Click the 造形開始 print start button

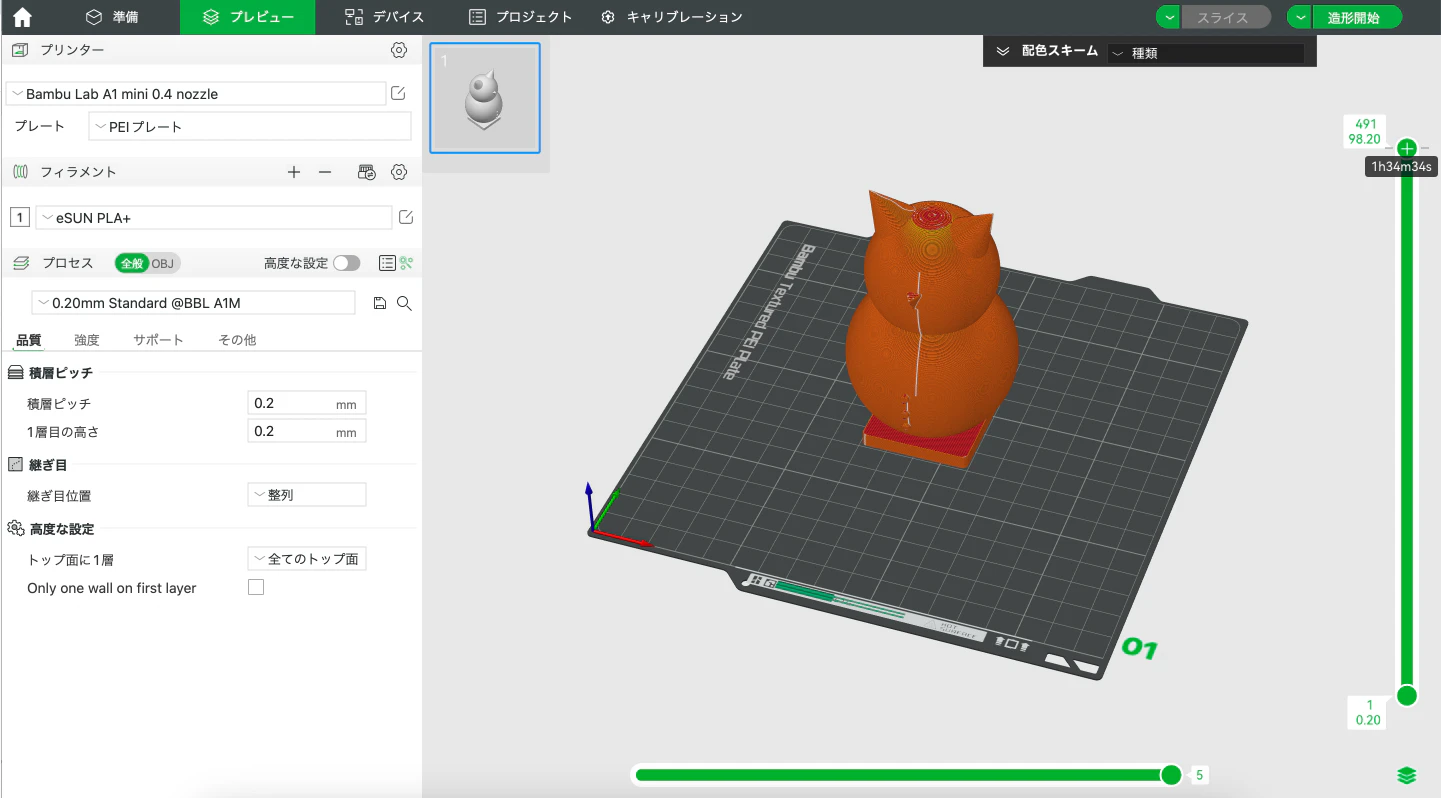1357,17
